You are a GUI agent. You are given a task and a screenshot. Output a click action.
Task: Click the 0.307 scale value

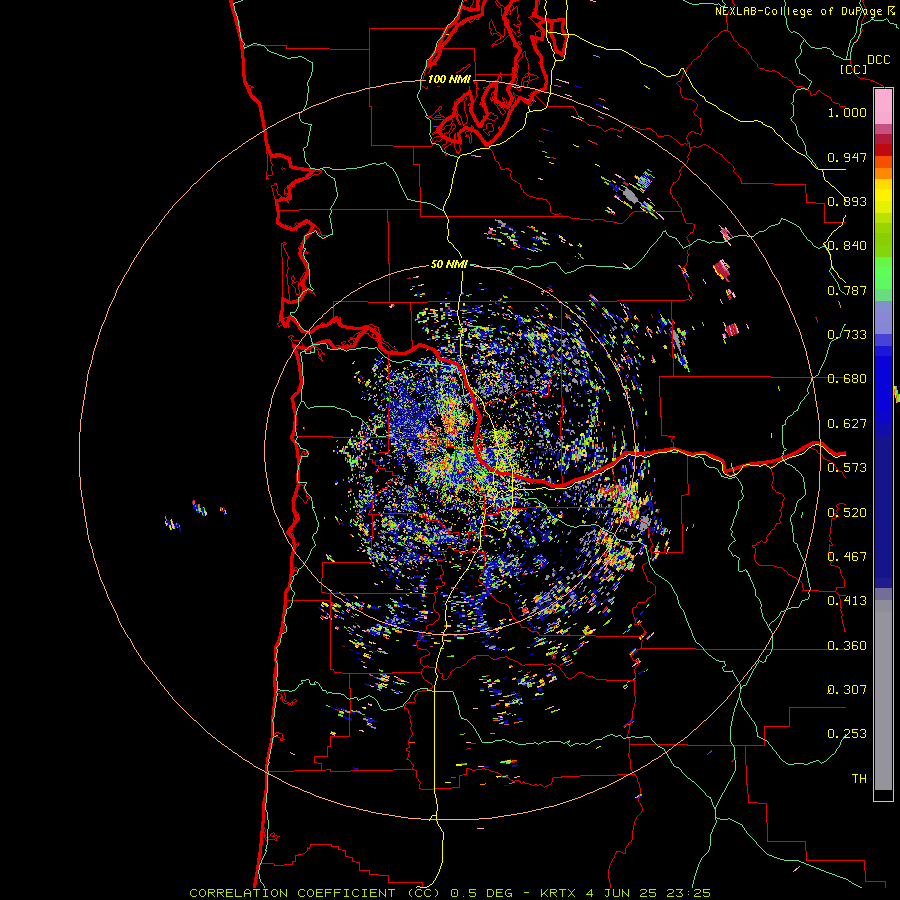click(847, 689)
